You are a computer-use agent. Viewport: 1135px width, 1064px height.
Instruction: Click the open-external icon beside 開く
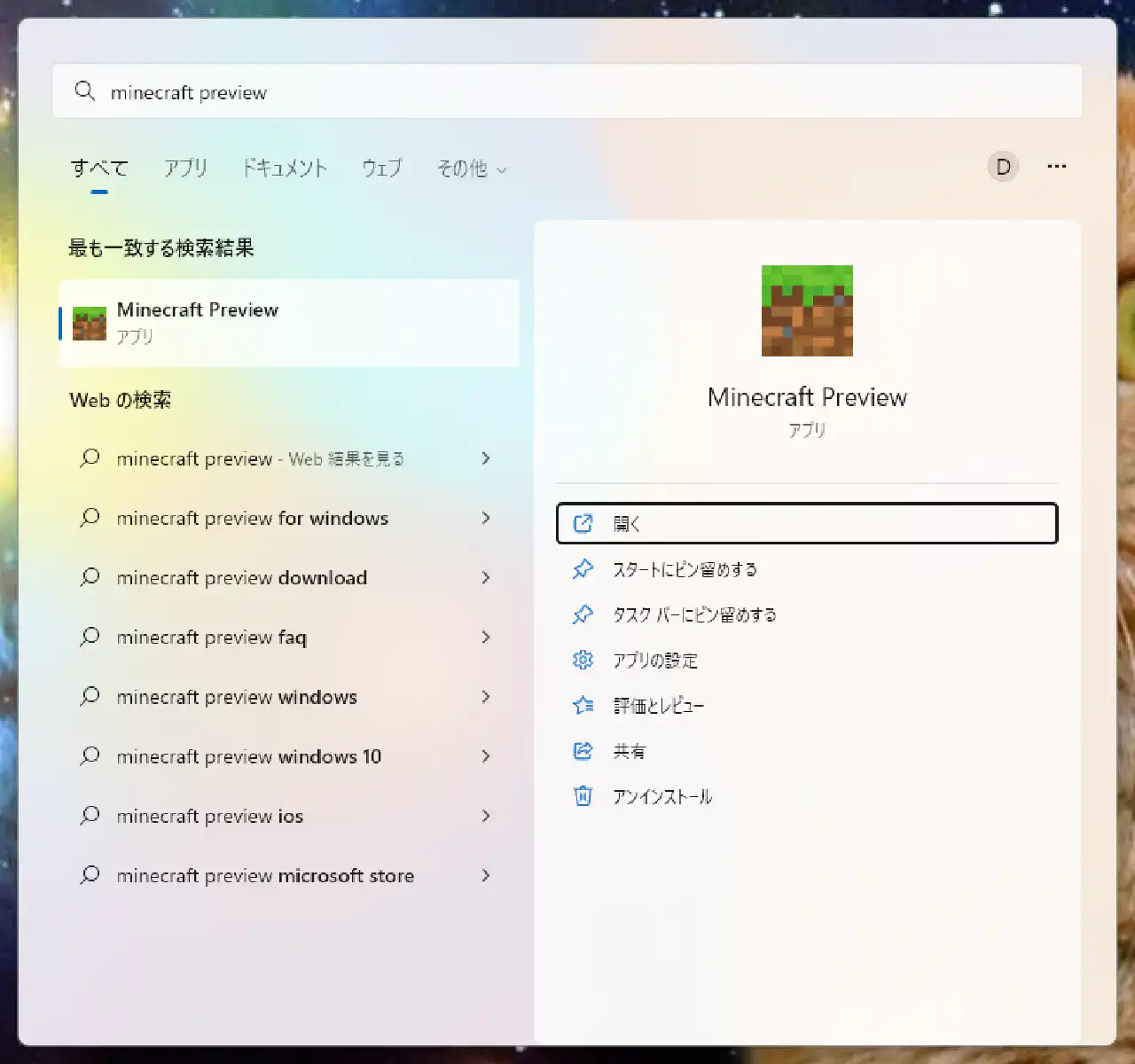583,523
